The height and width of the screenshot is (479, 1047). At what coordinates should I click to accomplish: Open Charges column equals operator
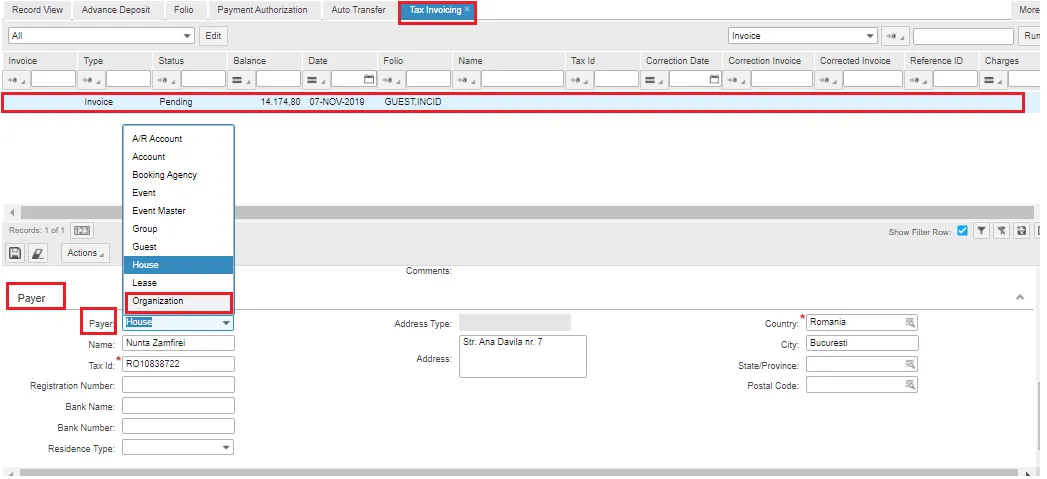pos(995,79)
